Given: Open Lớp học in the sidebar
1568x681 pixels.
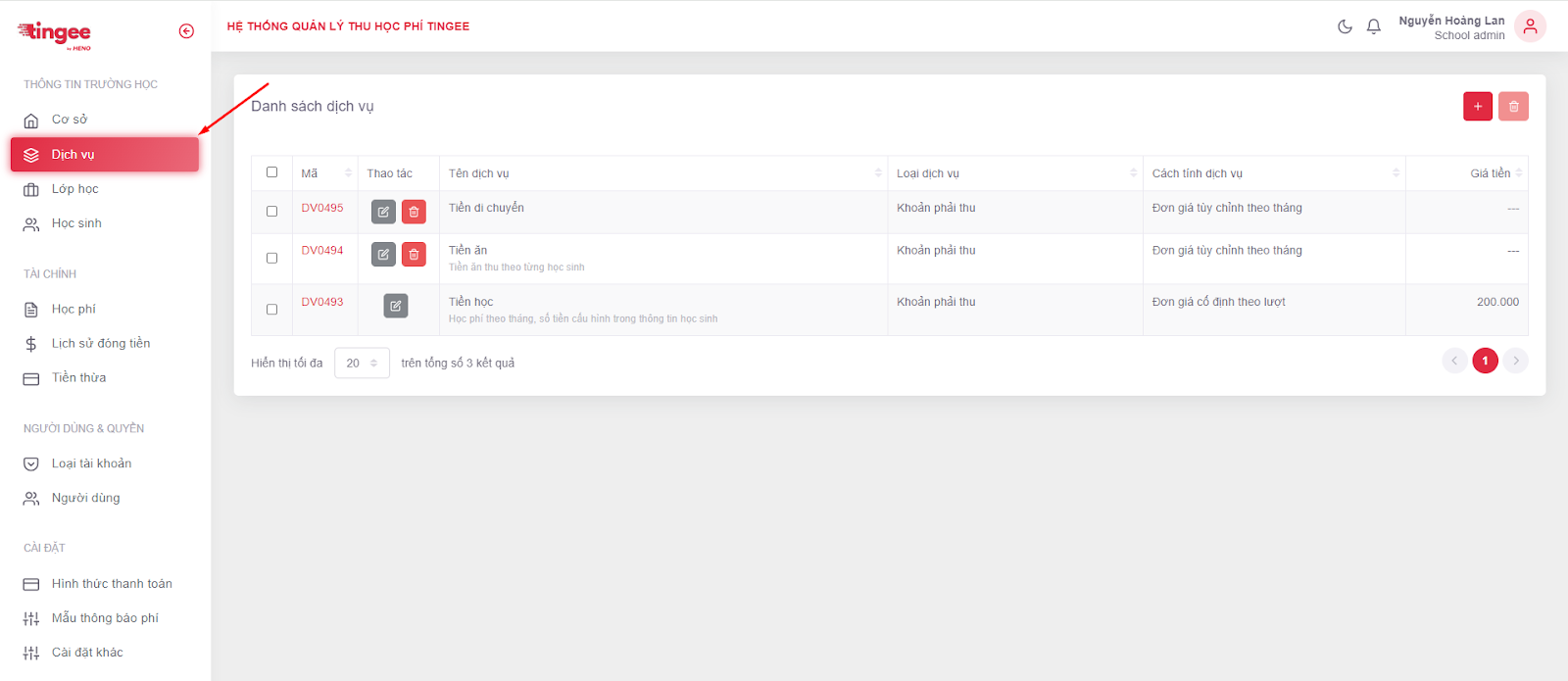Looking at the screenshot, I should (x=75, y=189).
